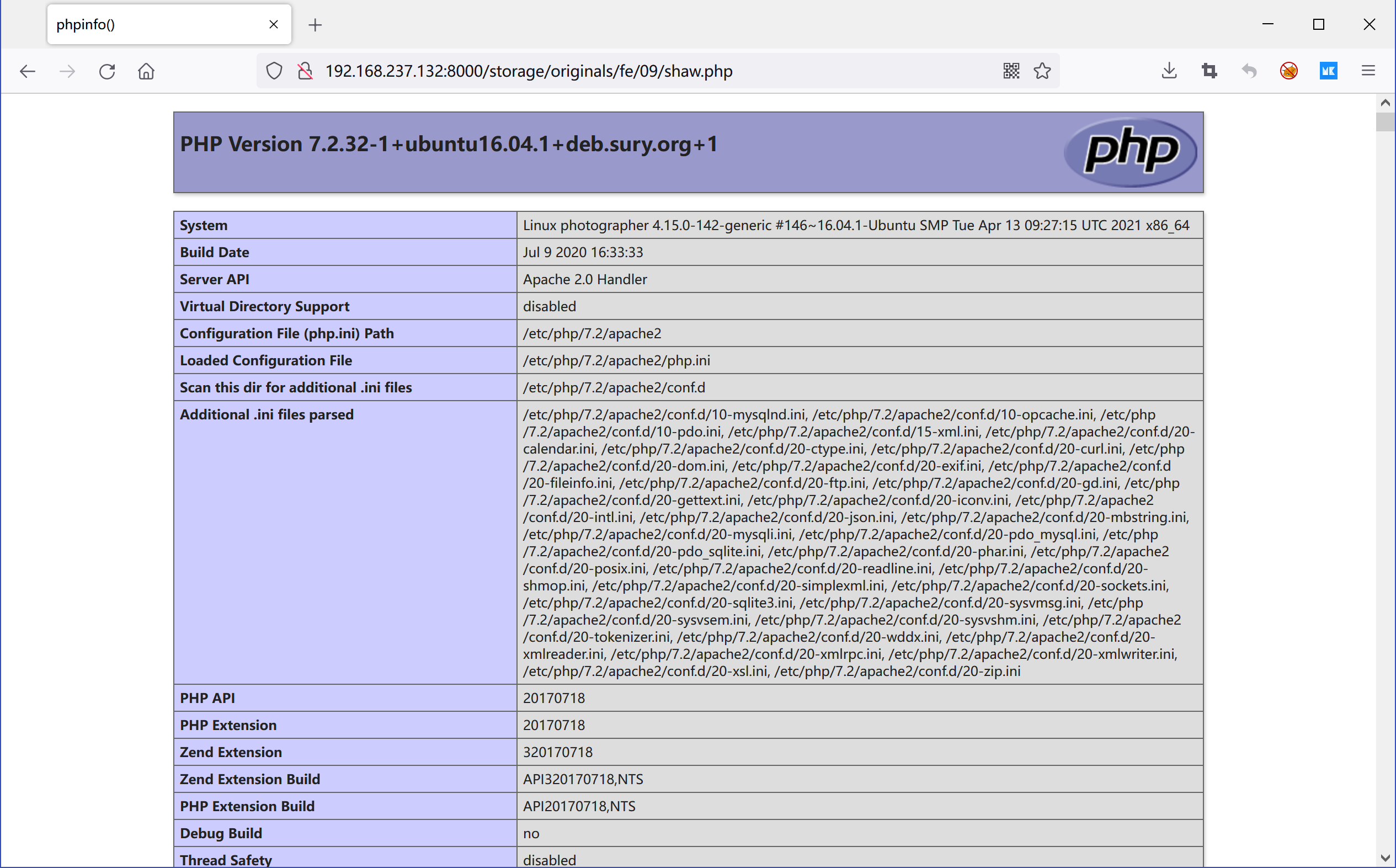1396x868 pixels.
Task: Click Configuration File (php.ini) Path label
Action: point(286,333)
